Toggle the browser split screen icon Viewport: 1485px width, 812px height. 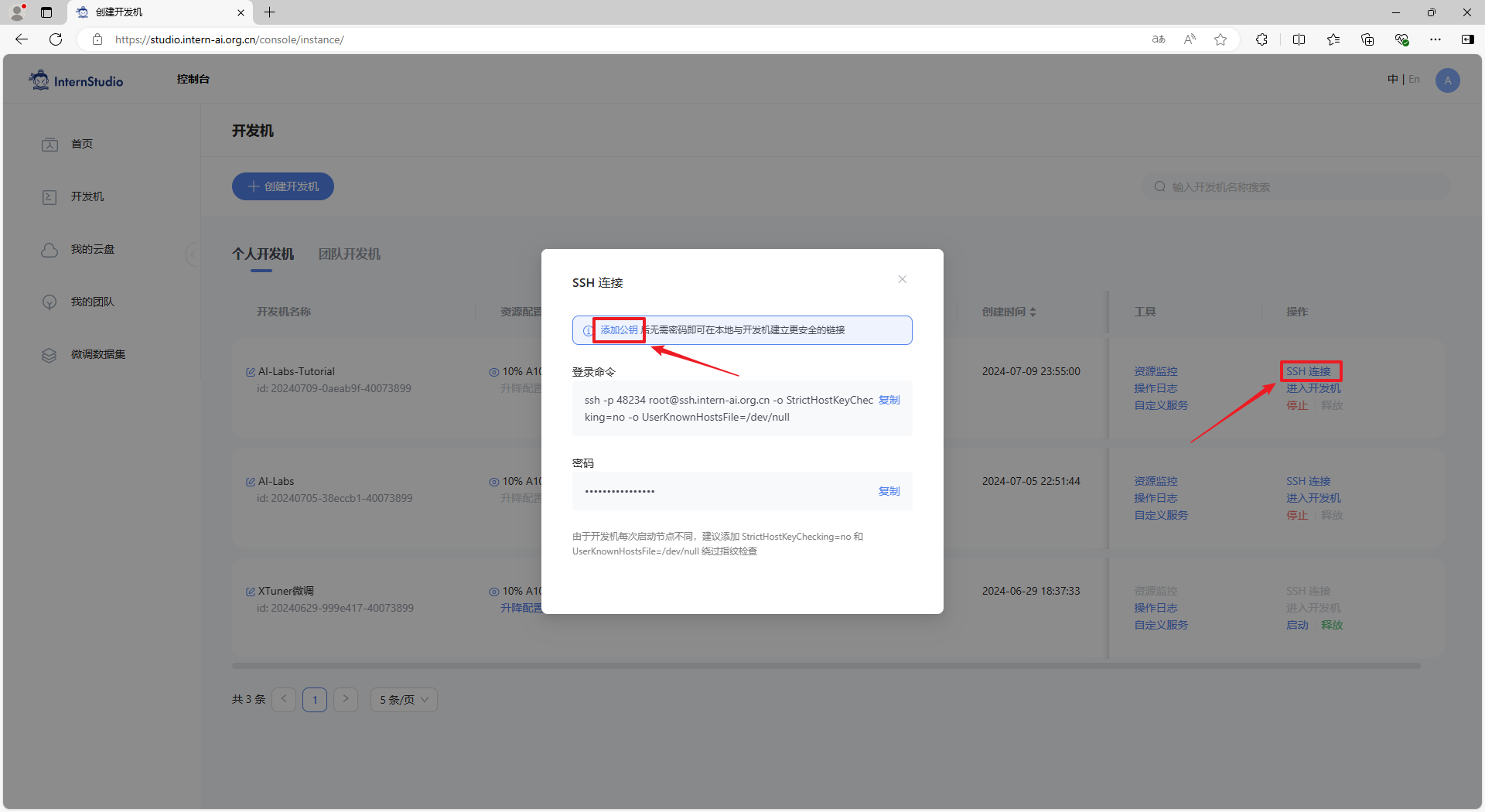tap(1299, 39)
